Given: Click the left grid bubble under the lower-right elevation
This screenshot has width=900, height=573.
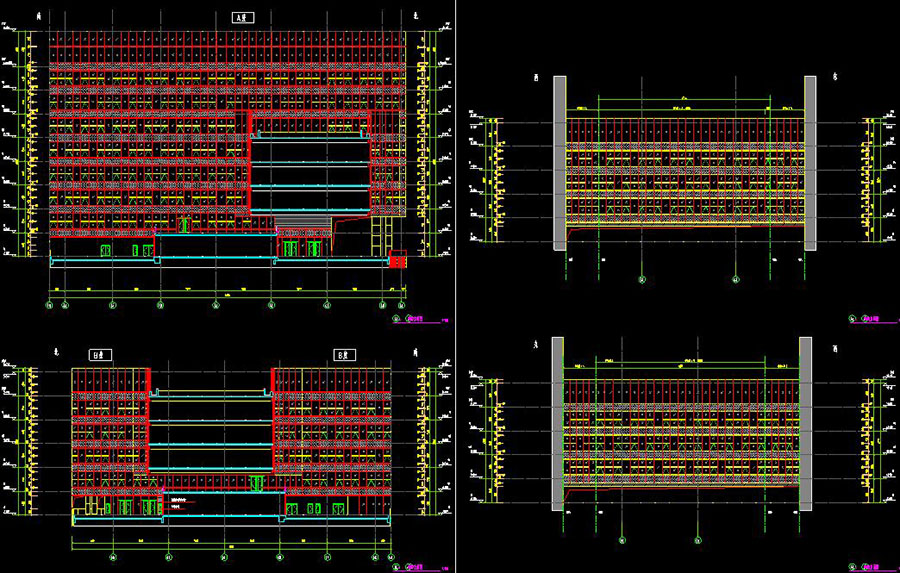Looking at the screenshot, I should pos(622,540).
